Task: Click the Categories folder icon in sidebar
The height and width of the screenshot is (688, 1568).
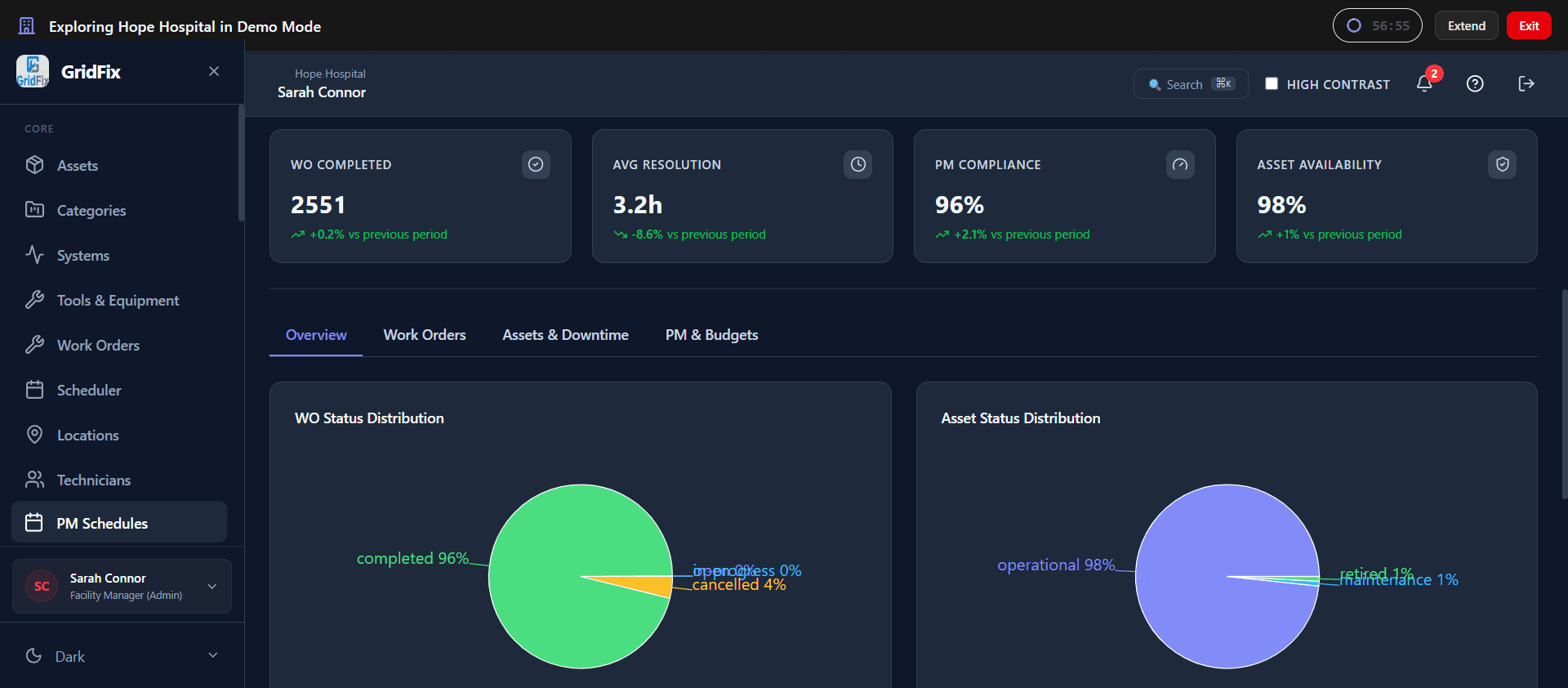Action: tap(34, 210)
